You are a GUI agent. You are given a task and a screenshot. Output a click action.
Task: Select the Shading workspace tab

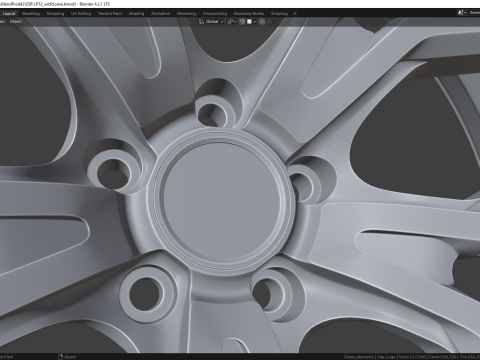coord(136,14)
